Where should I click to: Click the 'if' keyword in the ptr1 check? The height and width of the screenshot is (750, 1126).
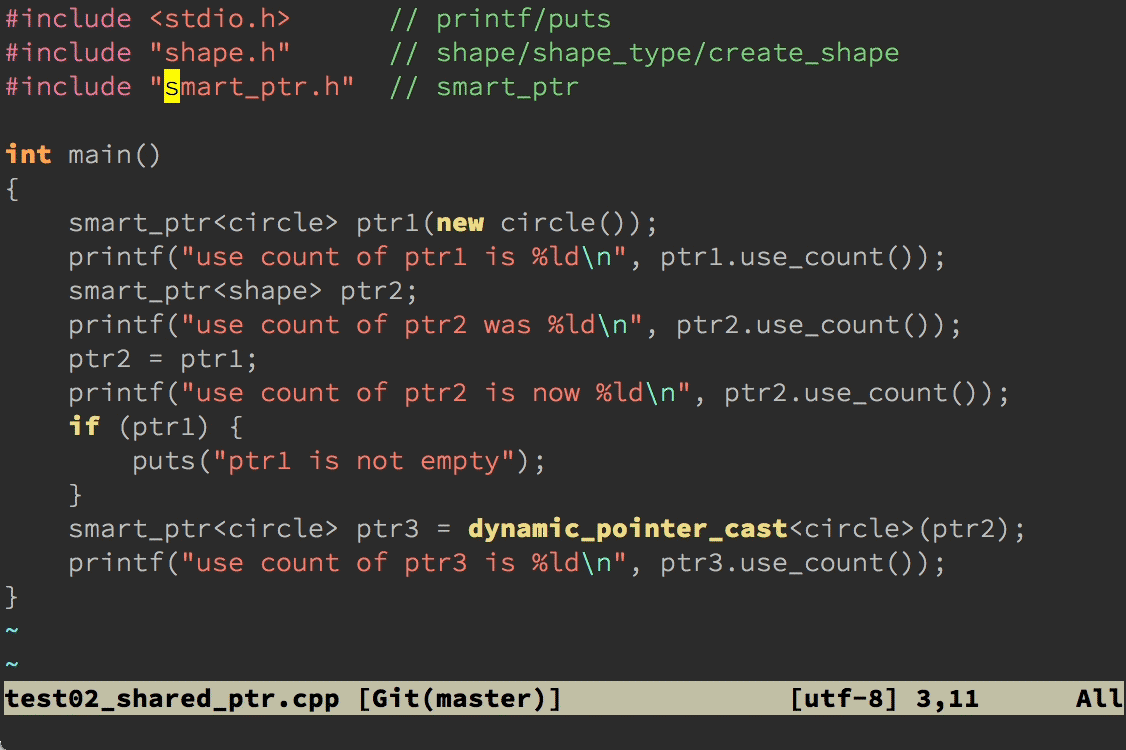84,427
